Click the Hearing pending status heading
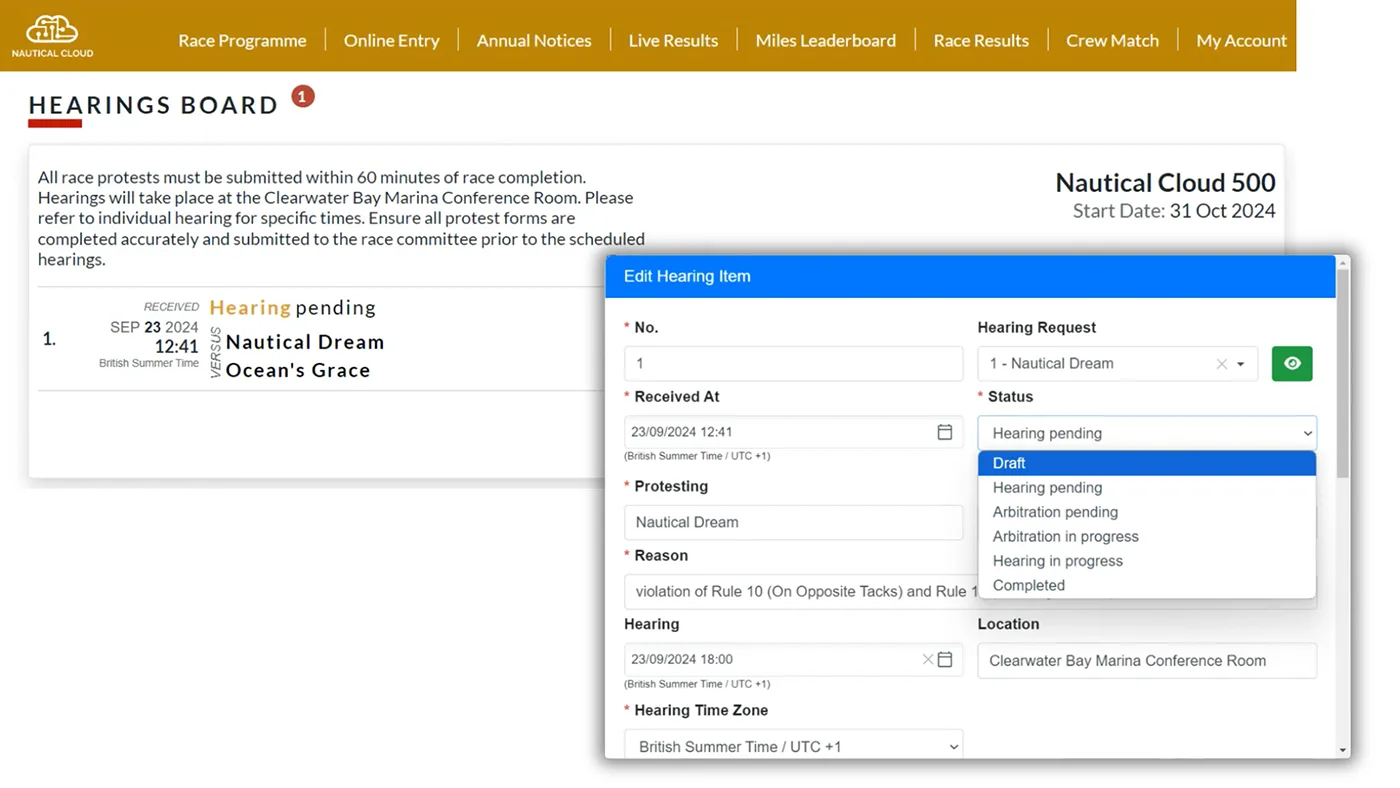The width and height of the screenshot is (1400, 788). [x=293, y=307]
